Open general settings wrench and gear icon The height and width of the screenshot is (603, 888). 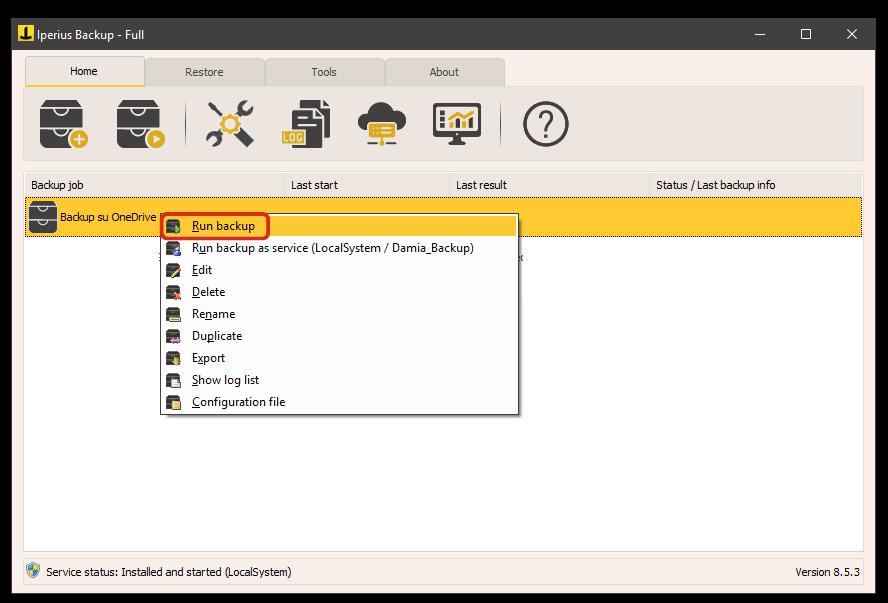230,124
